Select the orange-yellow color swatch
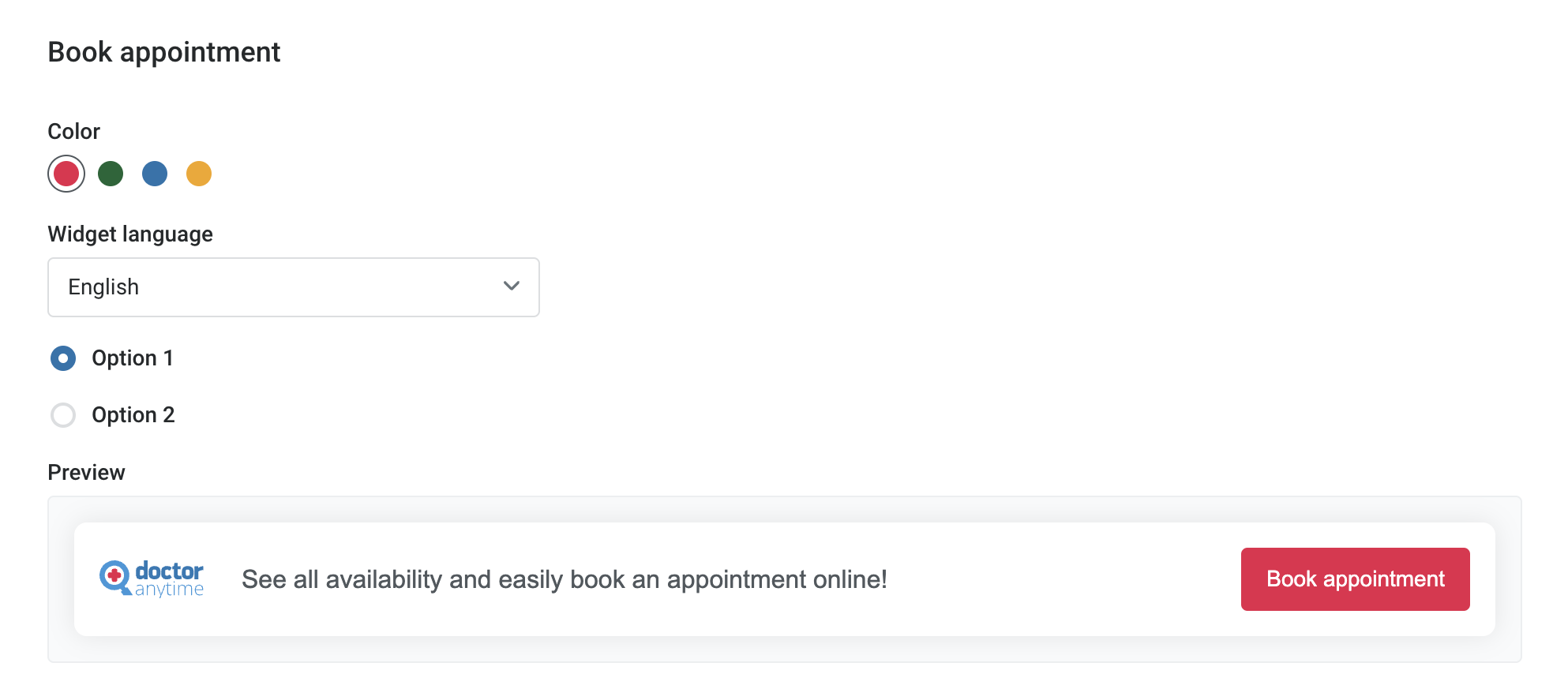1568x674 pixels. [199, 174]
